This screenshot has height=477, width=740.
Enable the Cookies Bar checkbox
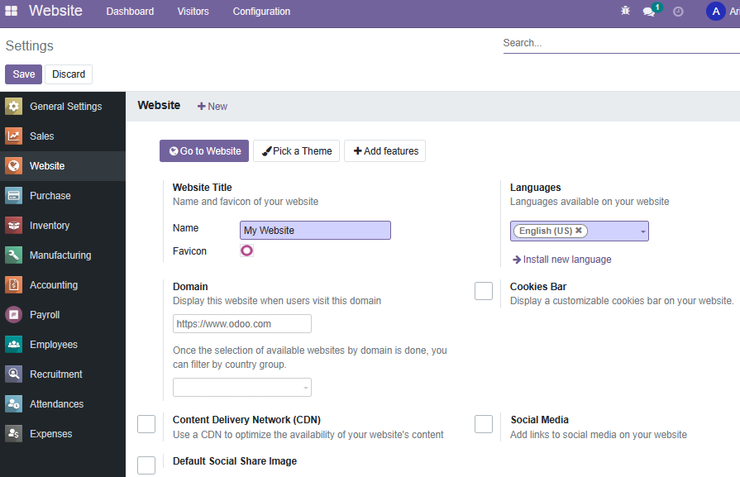[x=483, y=291]
